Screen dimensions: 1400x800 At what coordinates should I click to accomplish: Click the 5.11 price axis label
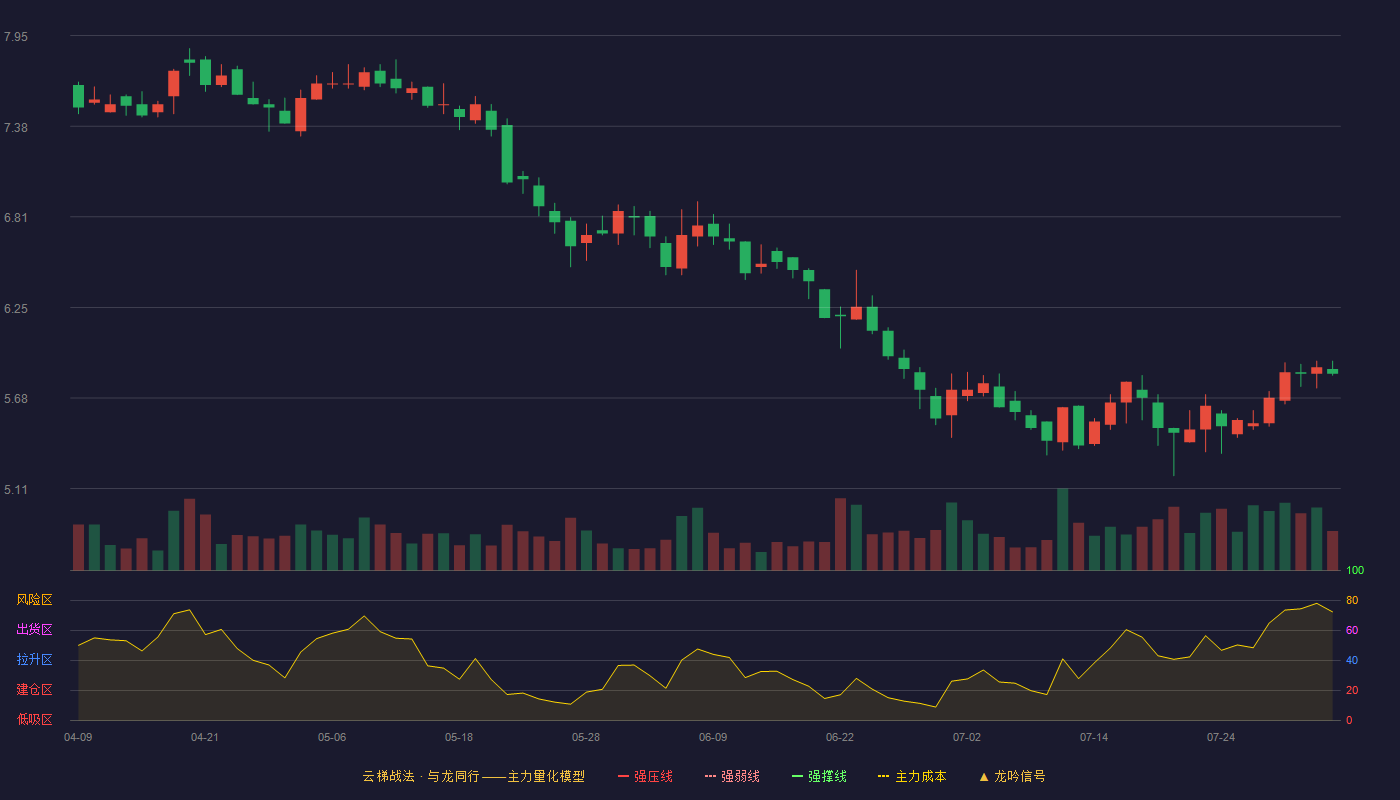16,490
